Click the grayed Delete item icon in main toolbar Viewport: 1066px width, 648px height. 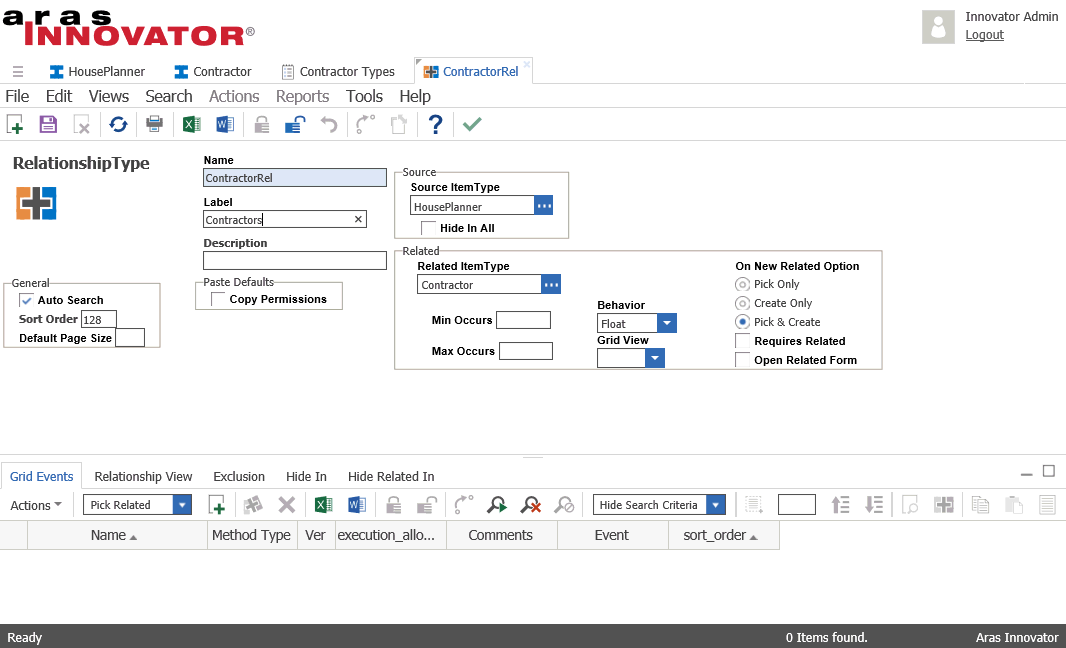click(82, 124)
